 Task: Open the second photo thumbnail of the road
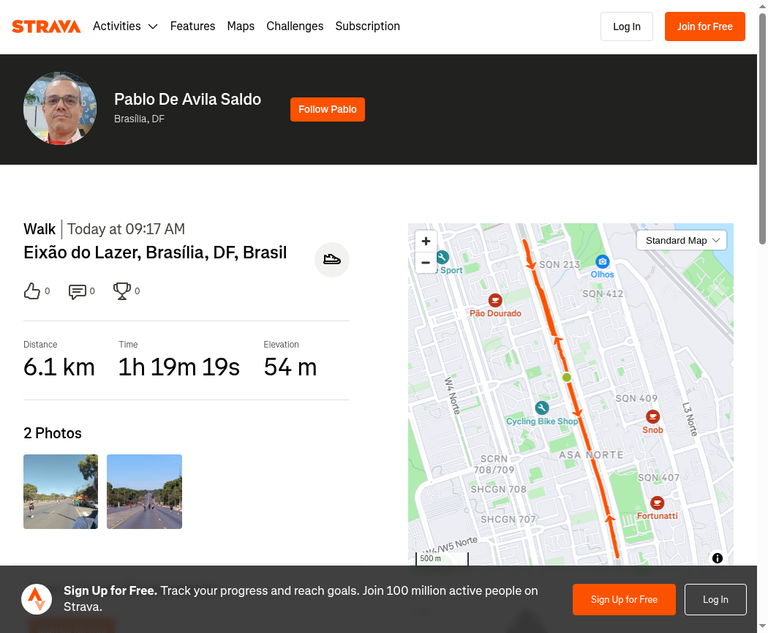click(x=144, y=491)
